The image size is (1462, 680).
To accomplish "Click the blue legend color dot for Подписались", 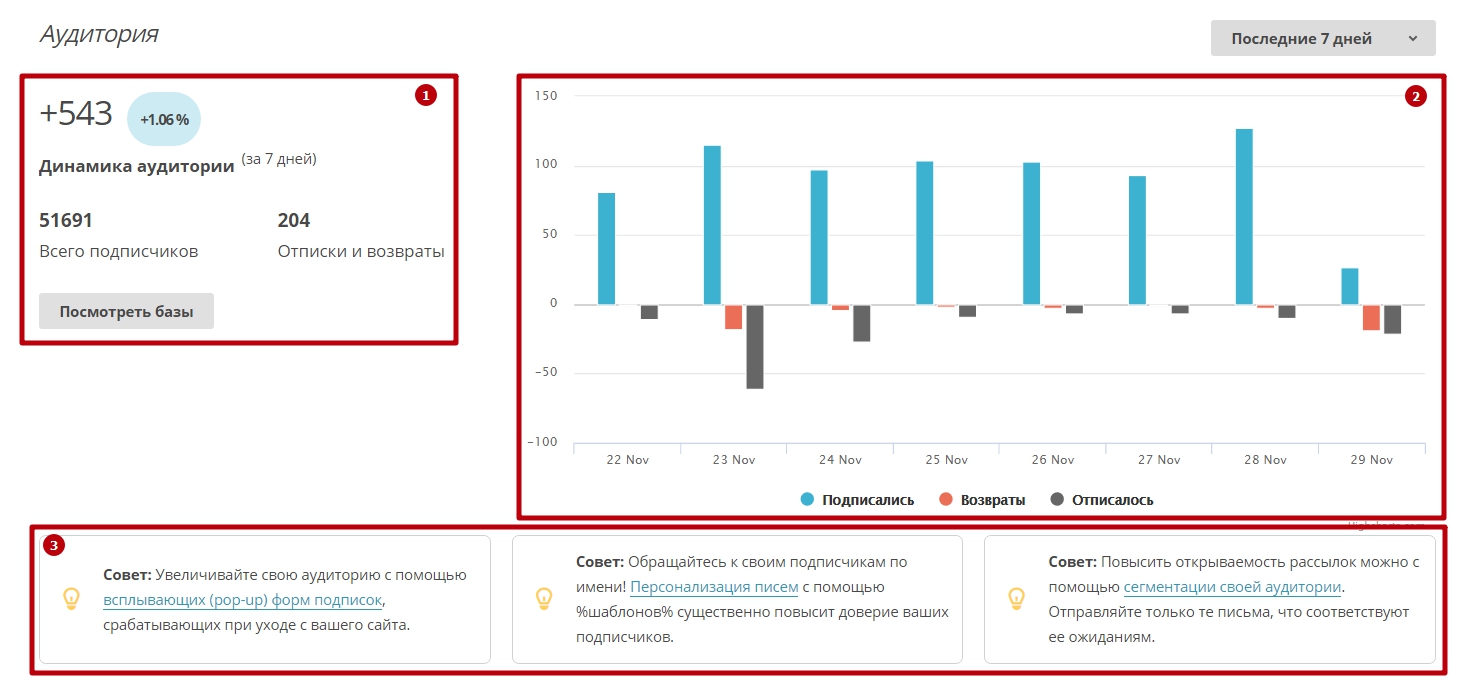I will [x=808, y=500].
